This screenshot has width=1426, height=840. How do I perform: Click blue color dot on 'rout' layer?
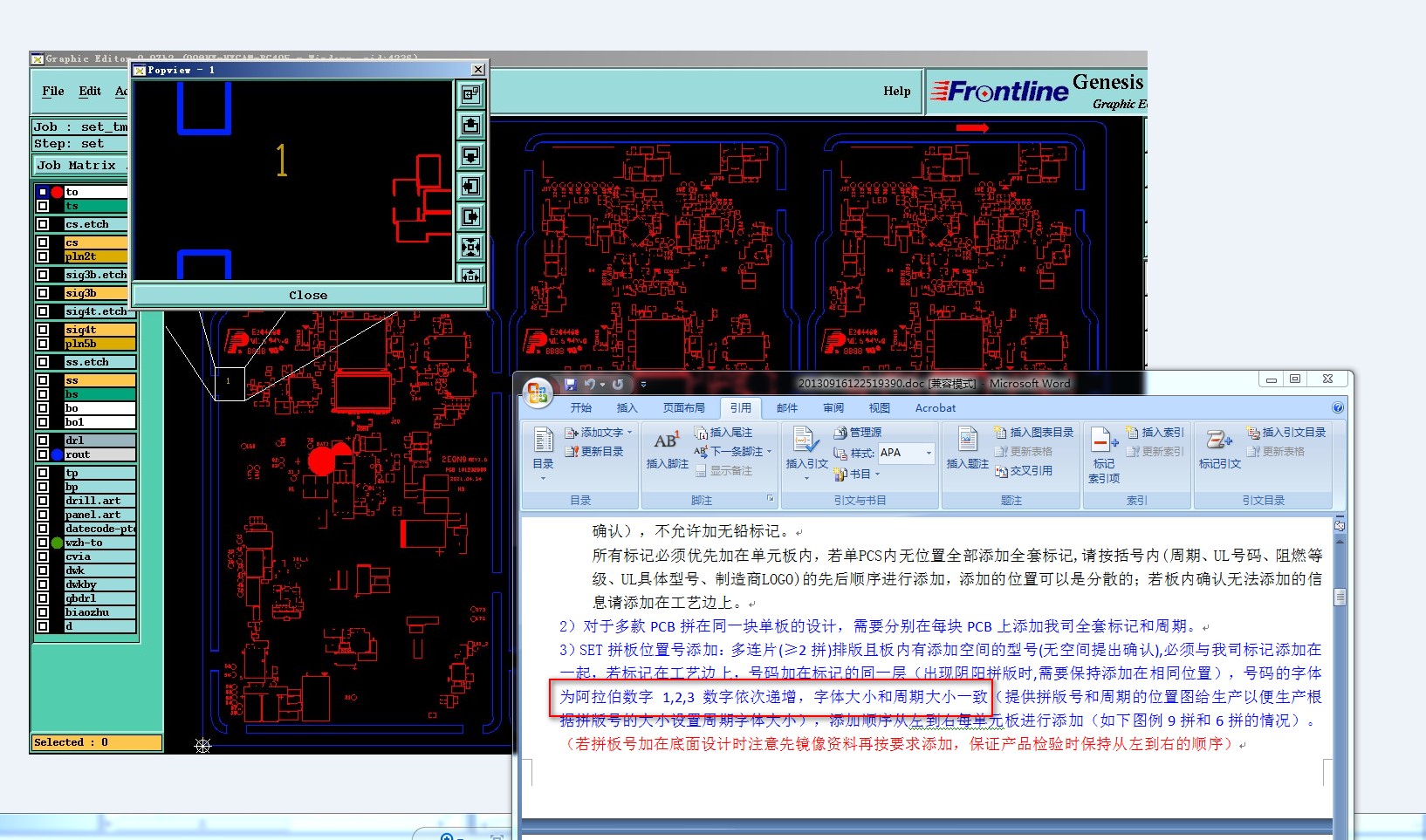(57, 454)
